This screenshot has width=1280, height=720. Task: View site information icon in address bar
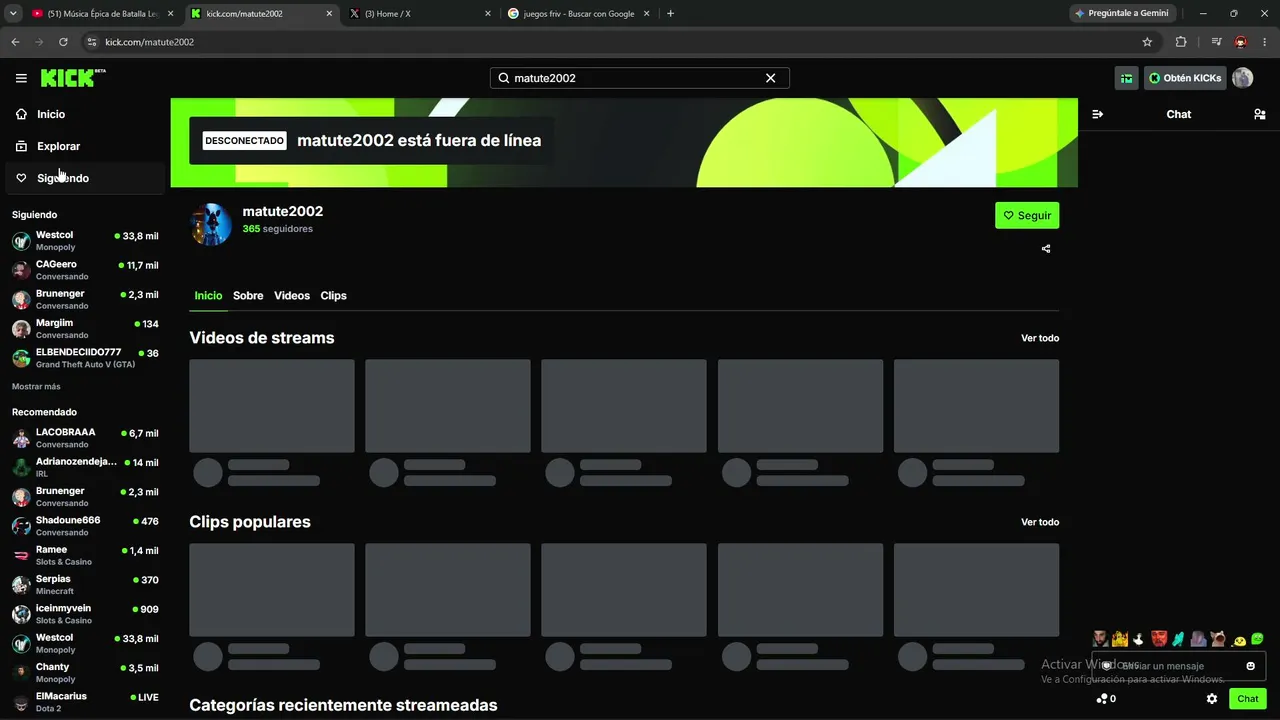[92, 42]
